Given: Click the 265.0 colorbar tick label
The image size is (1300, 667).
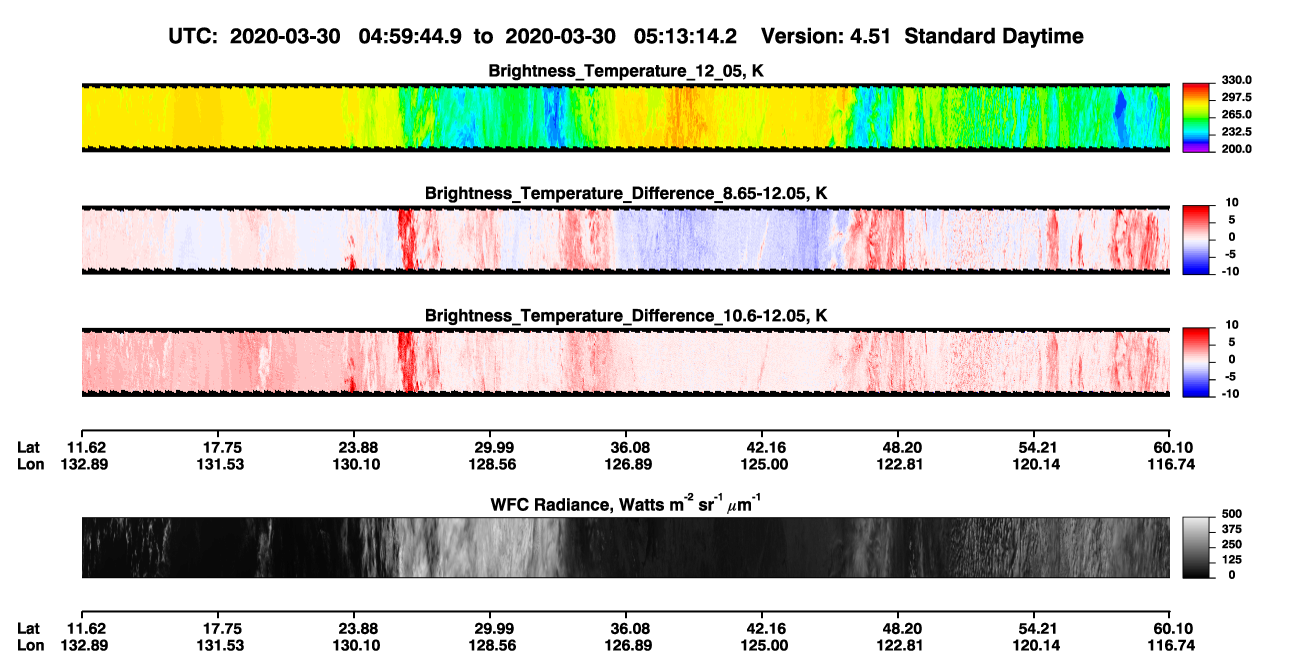Looking at the screenshot, I should point(1236,115).
